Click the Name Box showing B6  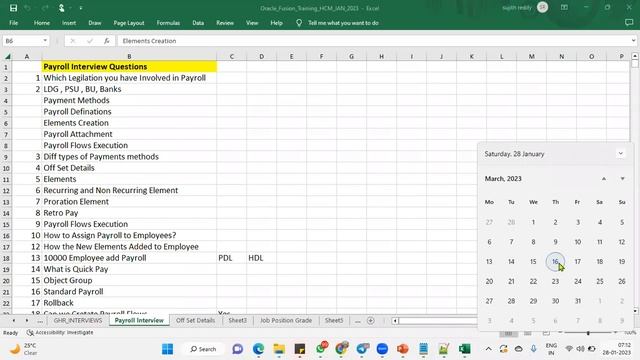[x=22, y=41]
